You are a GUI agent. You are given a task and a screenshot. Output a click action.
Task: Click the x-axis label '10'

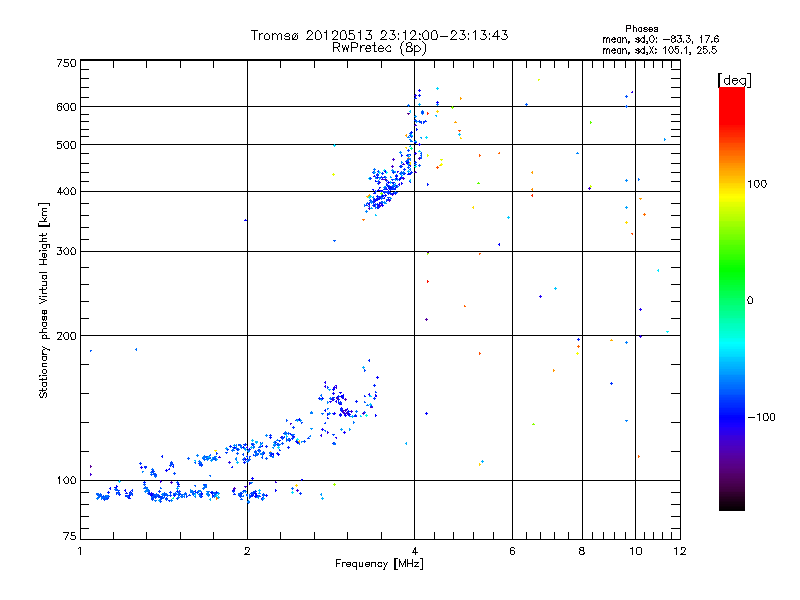pyautogui.click(x=635, y=551)
